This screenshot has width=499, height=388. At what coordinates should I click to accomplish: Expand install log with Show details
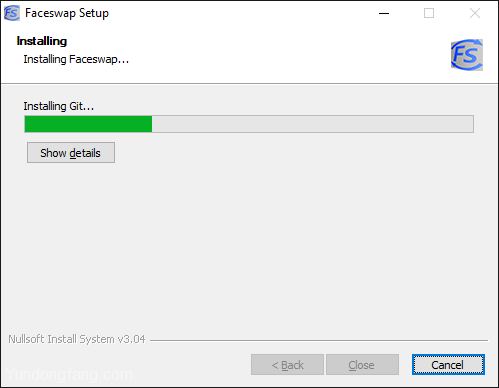coord(71,153)
